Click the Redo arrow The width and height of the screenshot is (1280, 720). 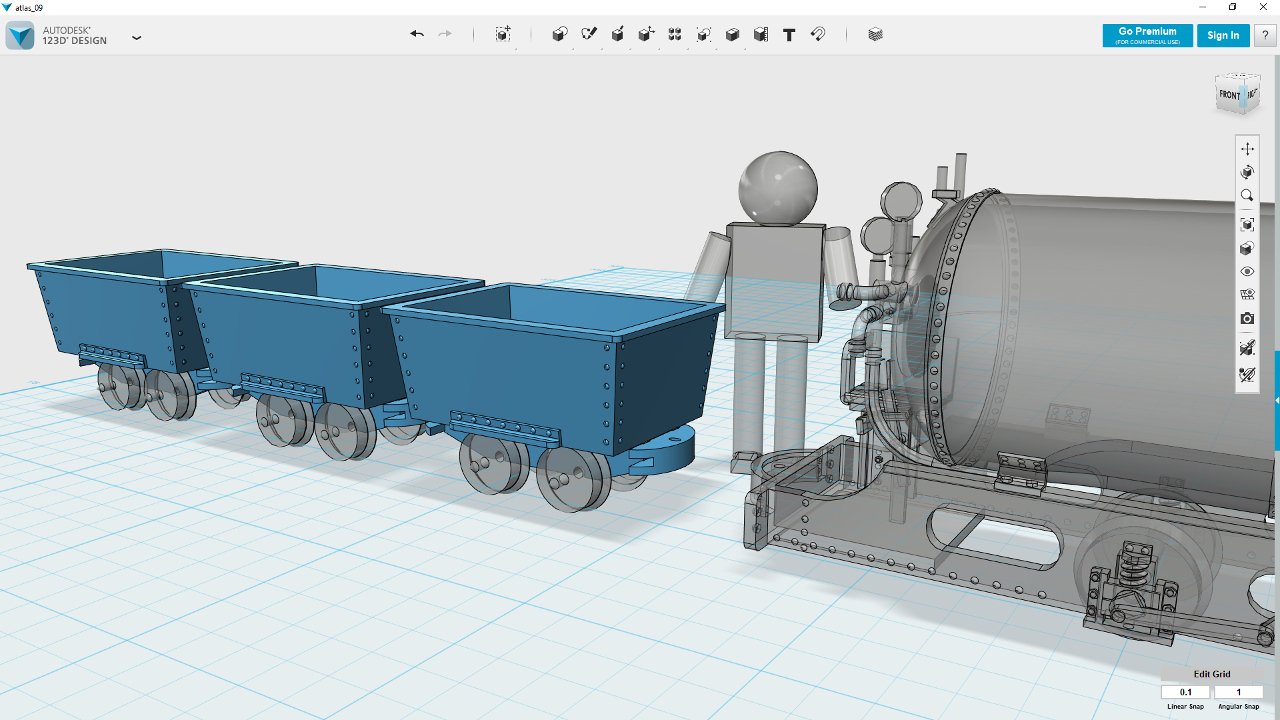[445, 34]
